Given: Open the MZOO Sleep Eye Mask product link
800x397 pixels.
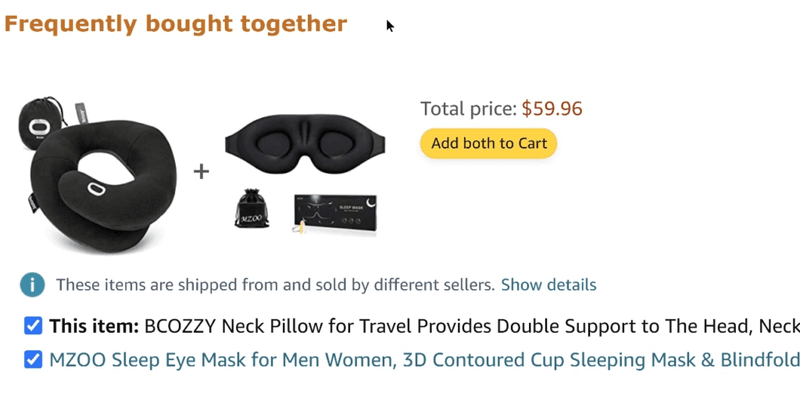Looking at the screenshot, I should click(x=424, y=360).
